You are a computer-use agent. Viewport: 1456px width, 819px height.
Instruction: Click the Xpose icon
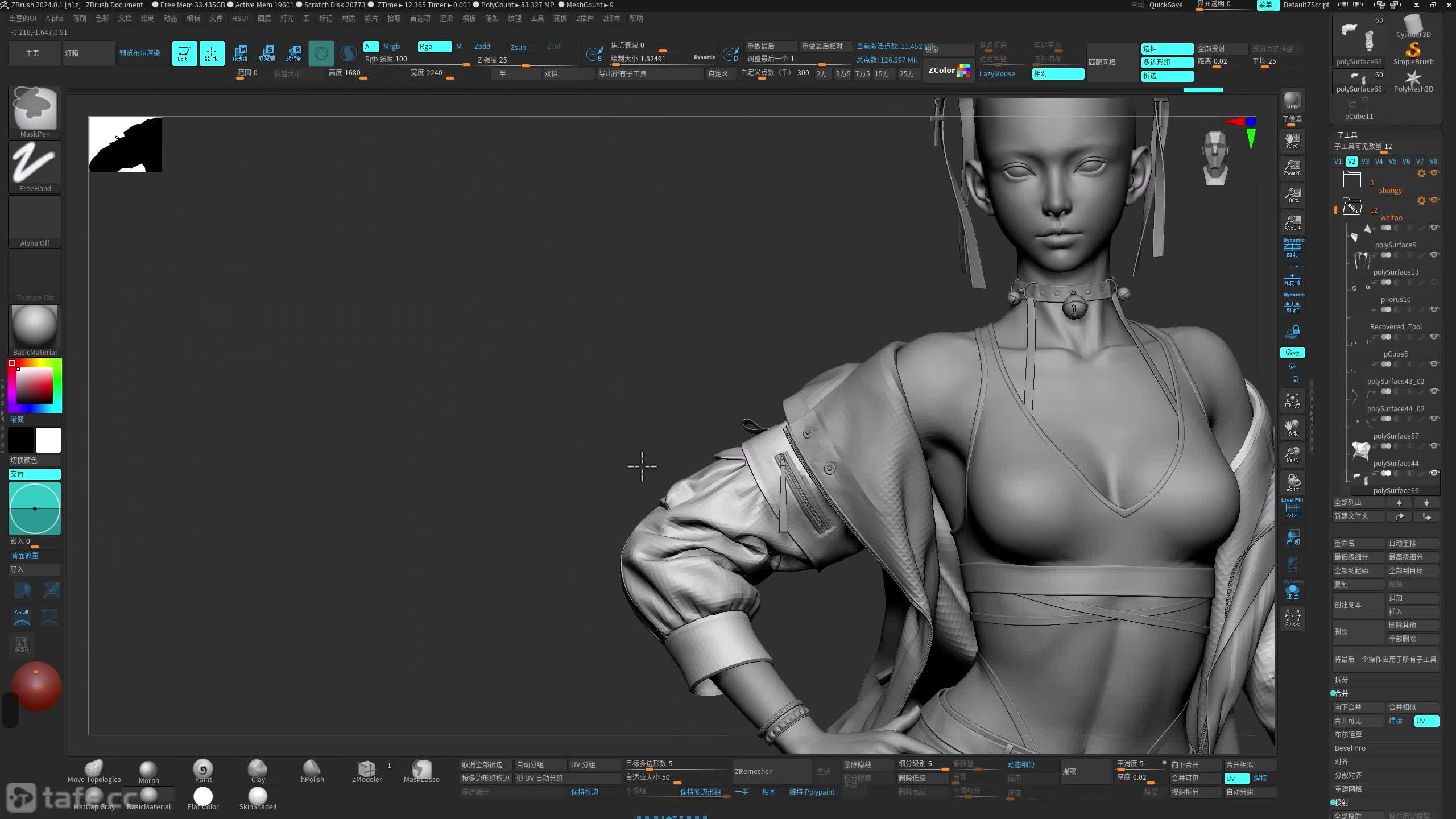click(x=1292, y=618)
